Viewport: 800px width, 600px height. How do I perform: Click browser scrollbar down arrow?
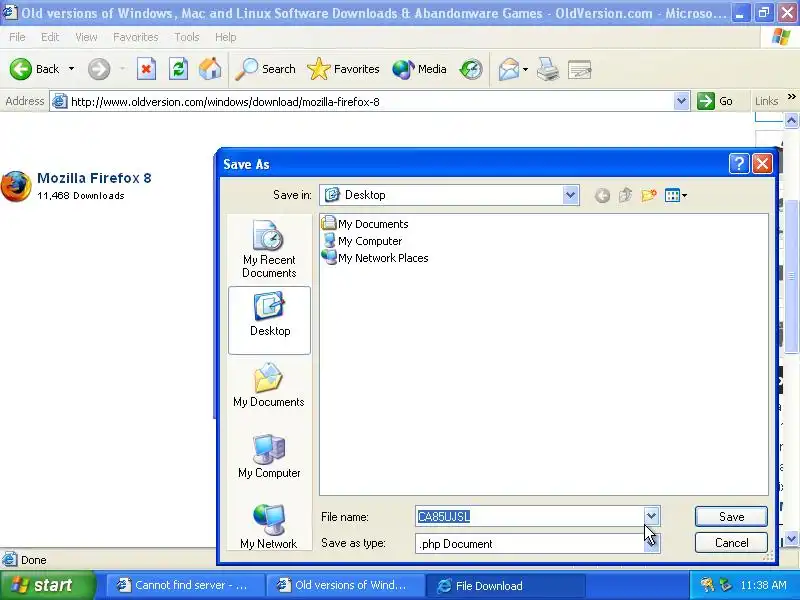point(791,538)
